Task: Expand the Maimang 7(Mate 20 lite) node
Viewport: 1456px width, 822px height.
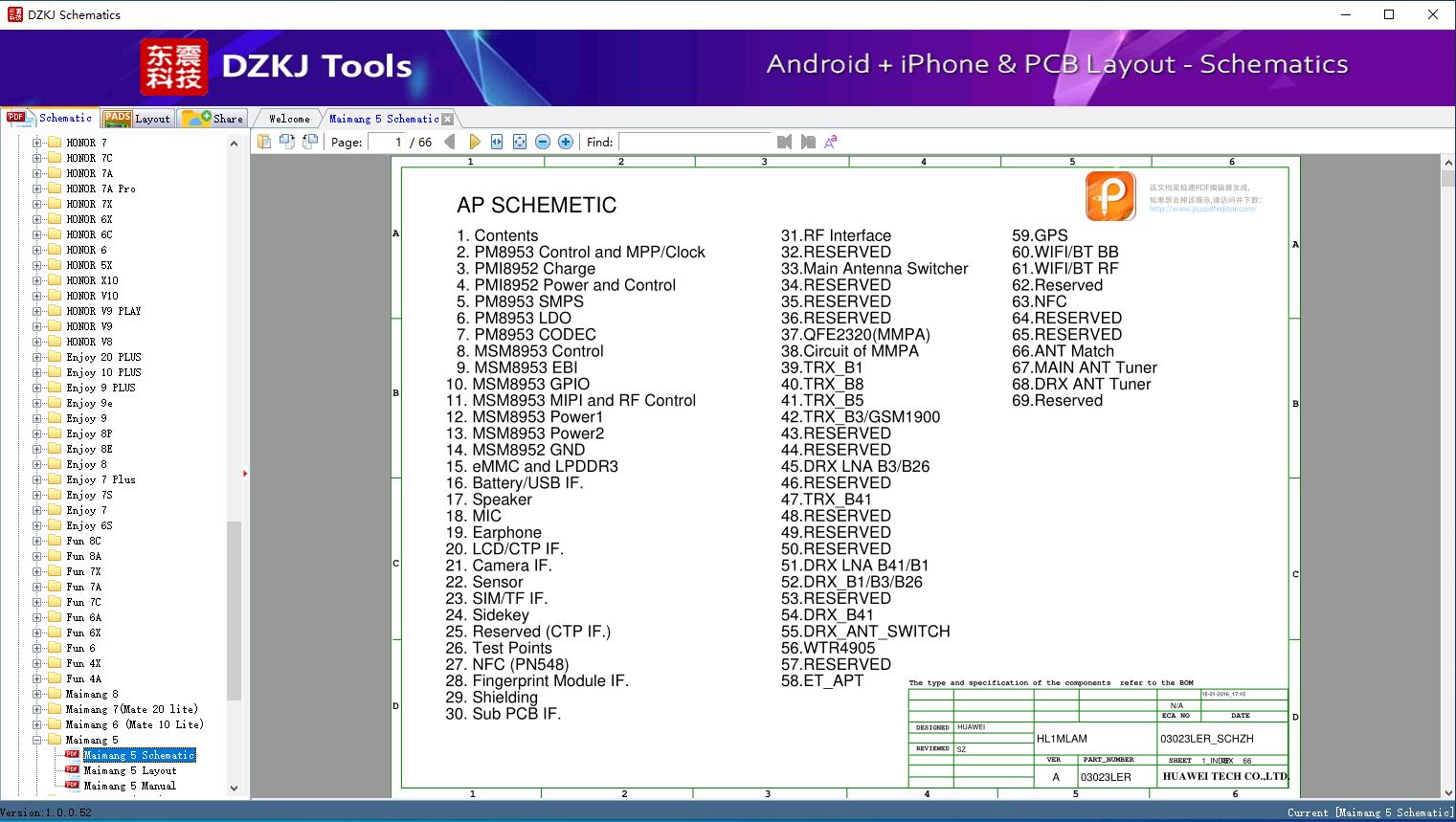Action: click(x=37, y=709)
